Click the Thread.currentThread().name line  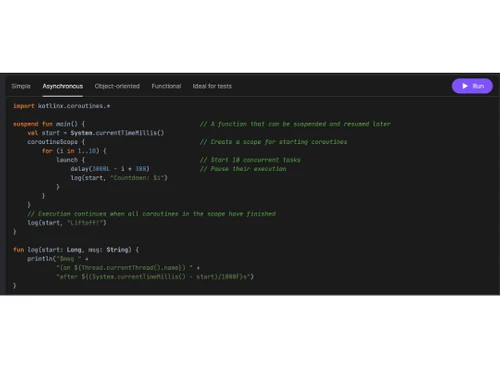[128, 268]
